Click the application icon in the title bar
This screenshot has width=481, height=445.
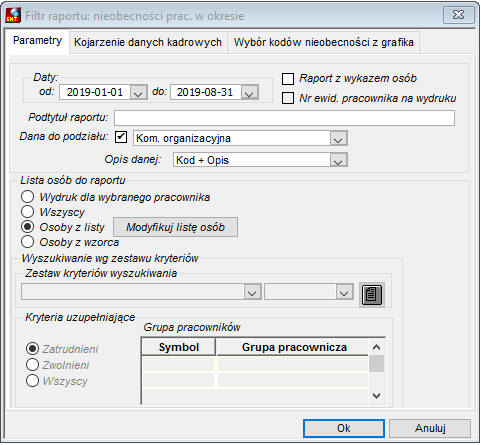point(13,15)
